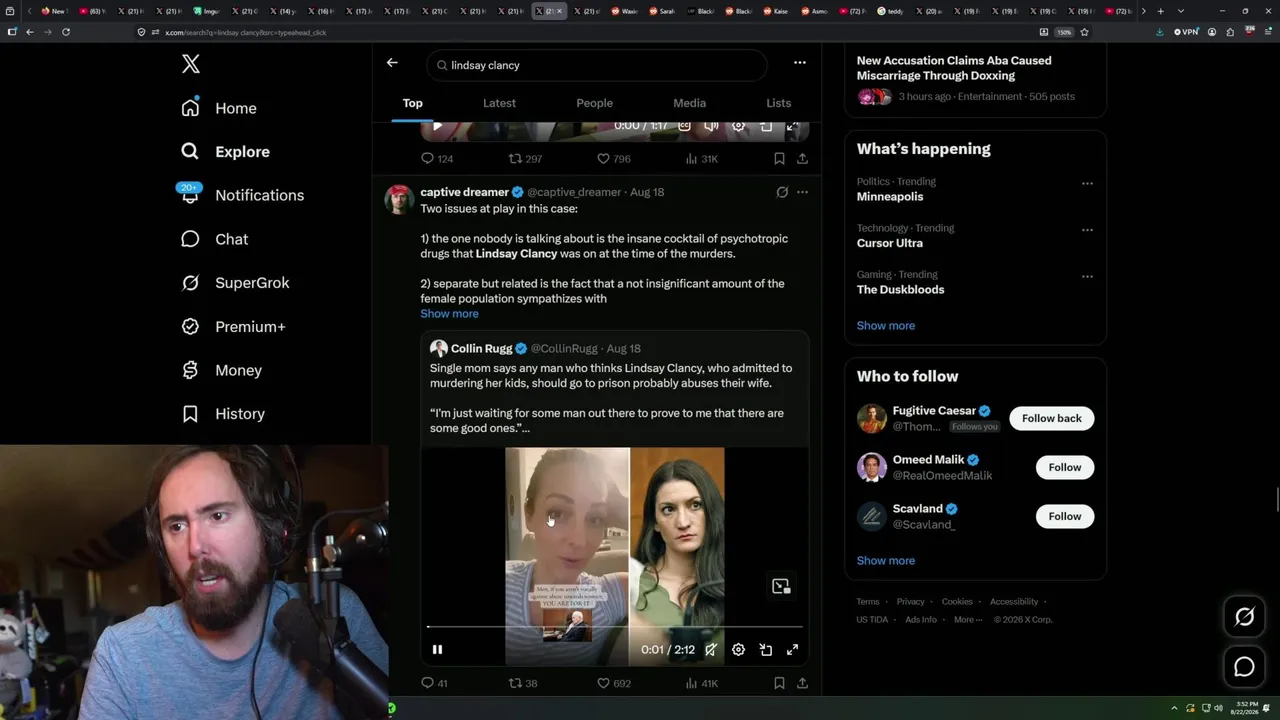This screenshot has width=1280, height=720.
Task: Toggle captions on the 1:17 video
Action: [x=684, y=126]
